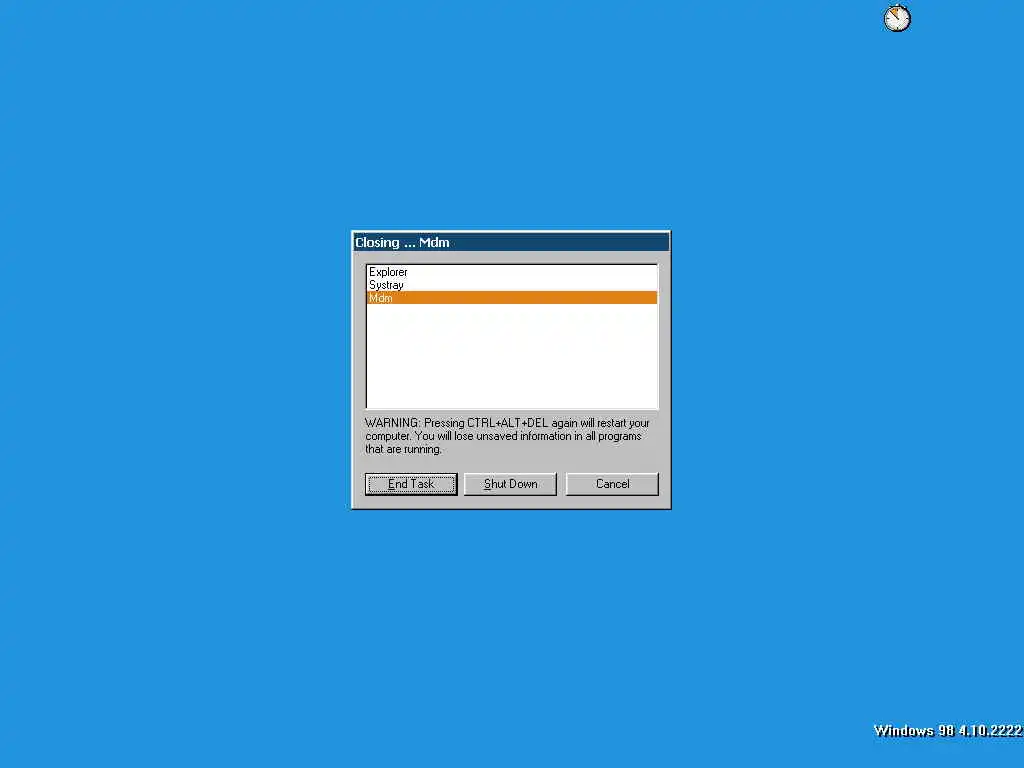Click the Shut Down button
Viewport: 1024px width, 768px height.
[x=510, y=484]
